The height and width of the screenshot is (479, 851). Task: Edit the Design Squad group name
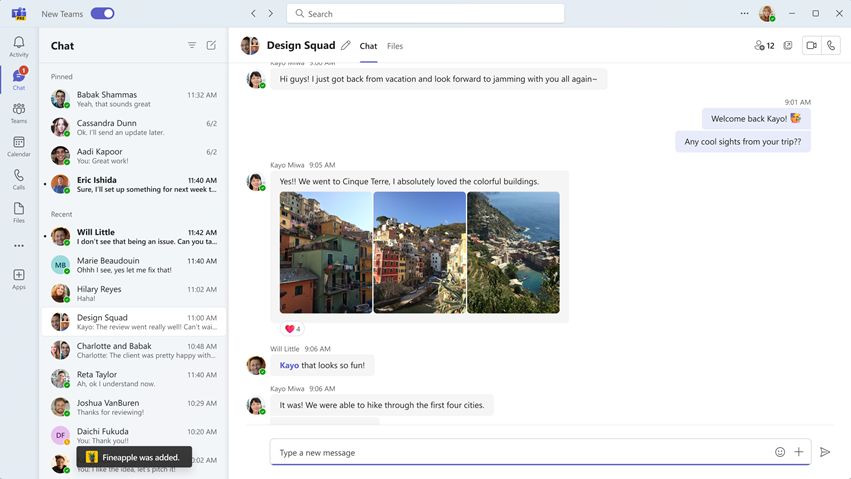coord(346,46)
